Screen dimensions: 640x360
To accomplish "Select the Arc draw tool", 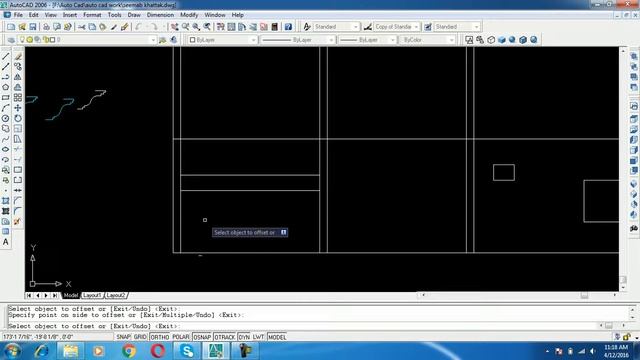I will point(6,108).
